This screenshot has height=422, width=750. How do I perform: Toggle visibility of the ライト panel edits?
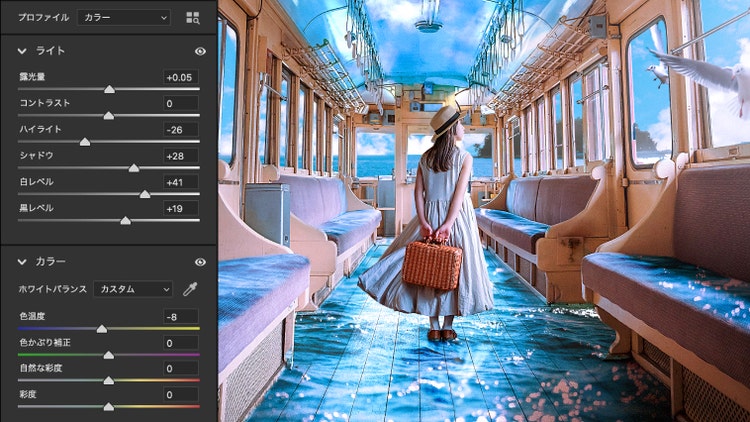(200, 51)
